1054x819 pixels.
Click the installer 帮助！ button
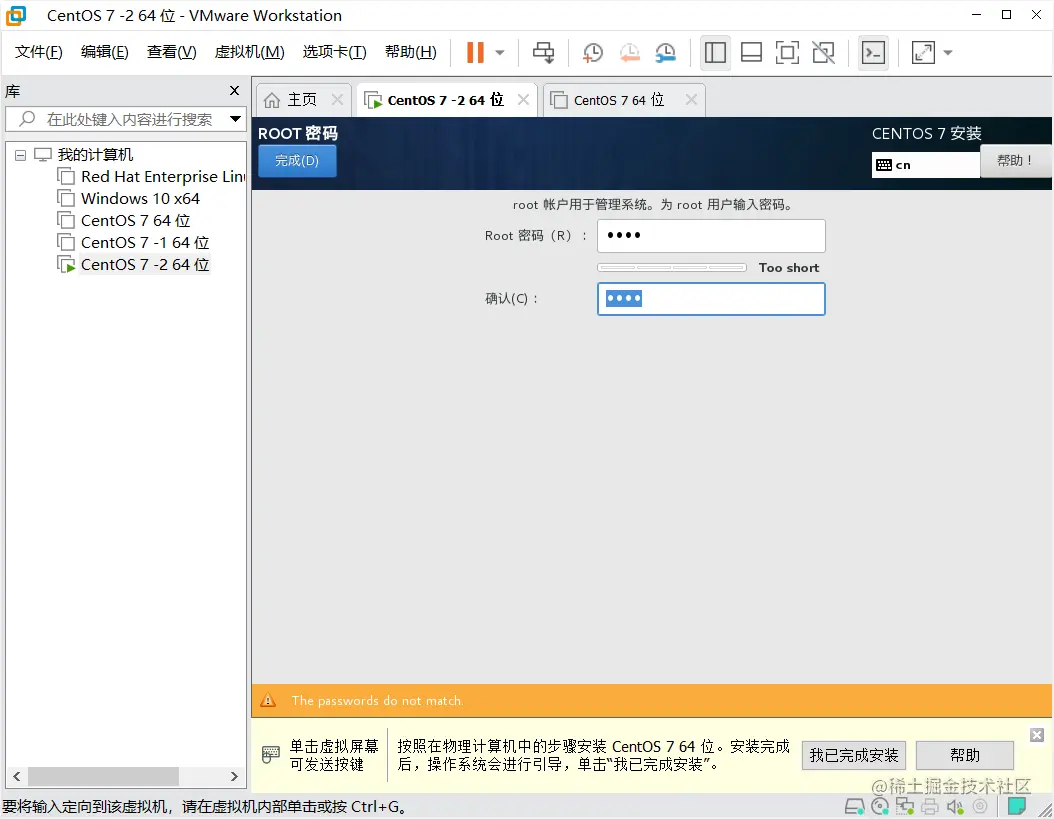coord(1014,161)
